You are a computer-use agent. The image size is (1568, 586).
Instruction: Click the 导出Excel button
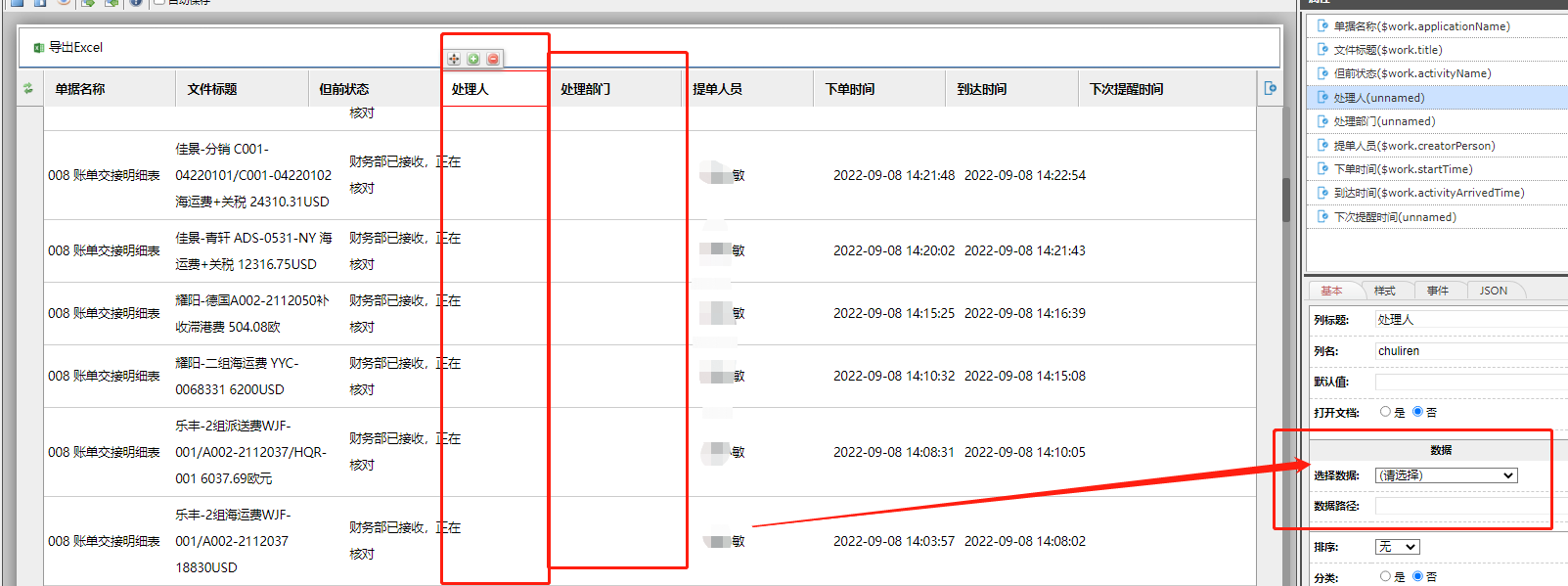67,48
